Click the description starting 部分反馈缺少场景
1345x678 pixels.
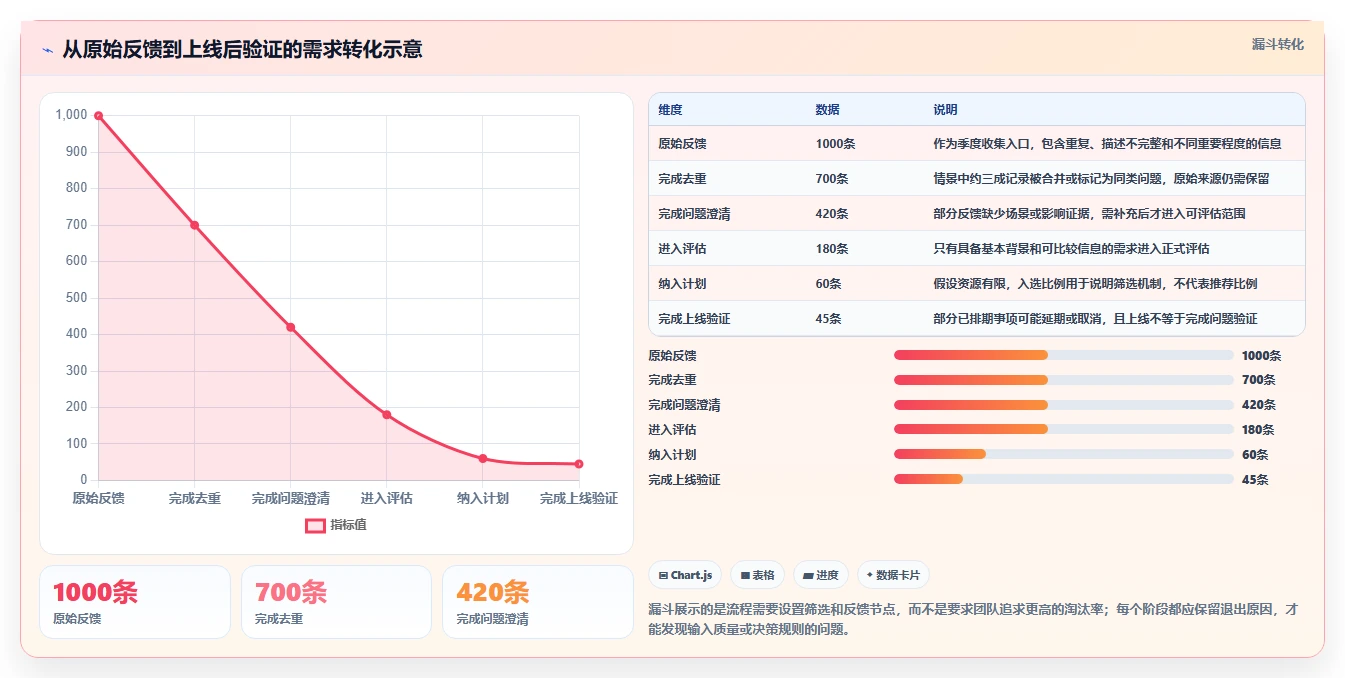click(1089, 214)
